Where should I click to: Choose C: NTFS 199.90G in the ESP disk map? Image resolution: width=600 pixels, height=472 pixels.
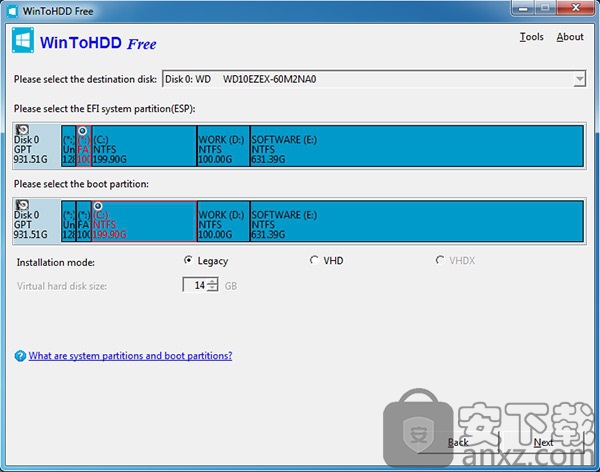(144, 146)
